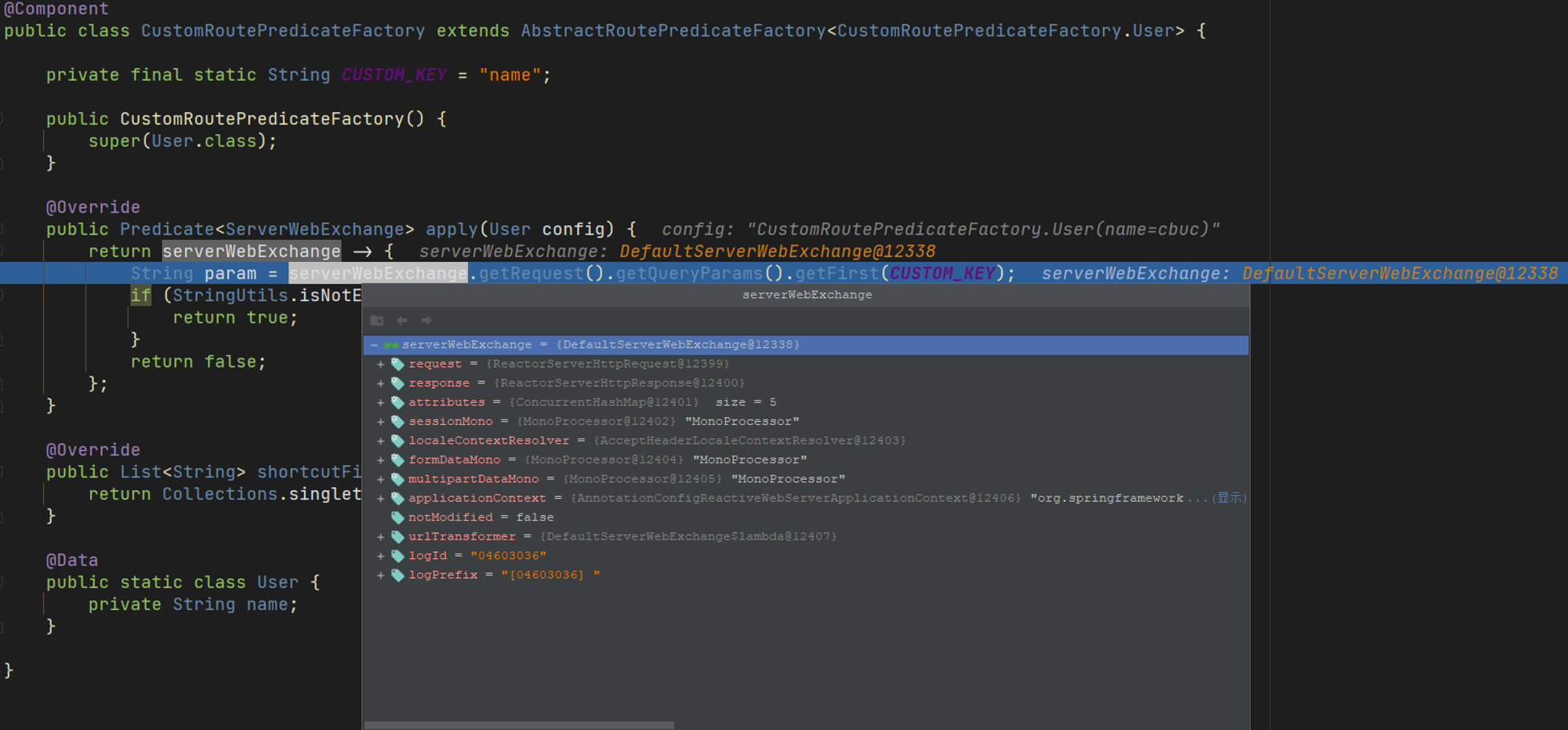Expand the response field node
This screenshot has height=730, width=1568.
(380, 383)
